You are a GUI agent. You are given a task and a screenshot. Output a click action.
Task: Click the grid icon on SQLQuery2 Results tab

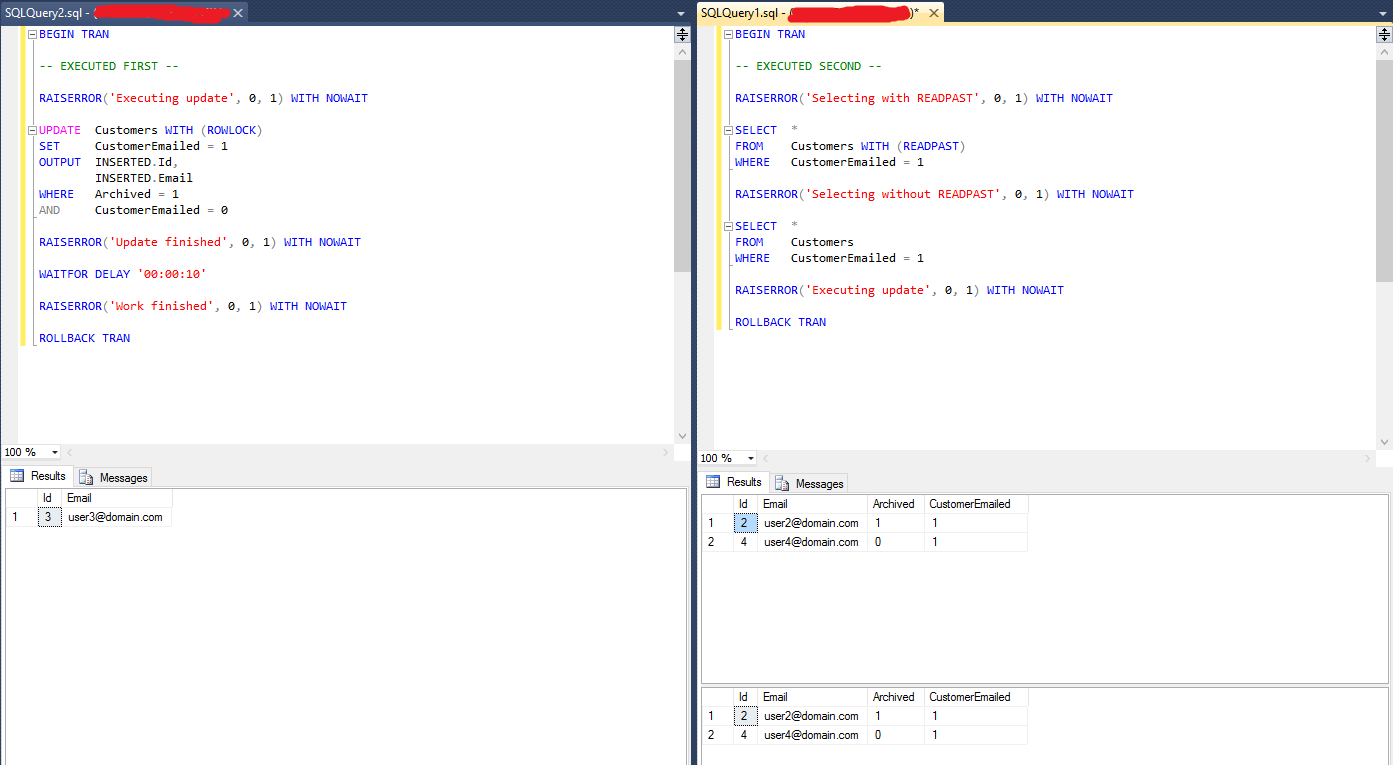17,477
